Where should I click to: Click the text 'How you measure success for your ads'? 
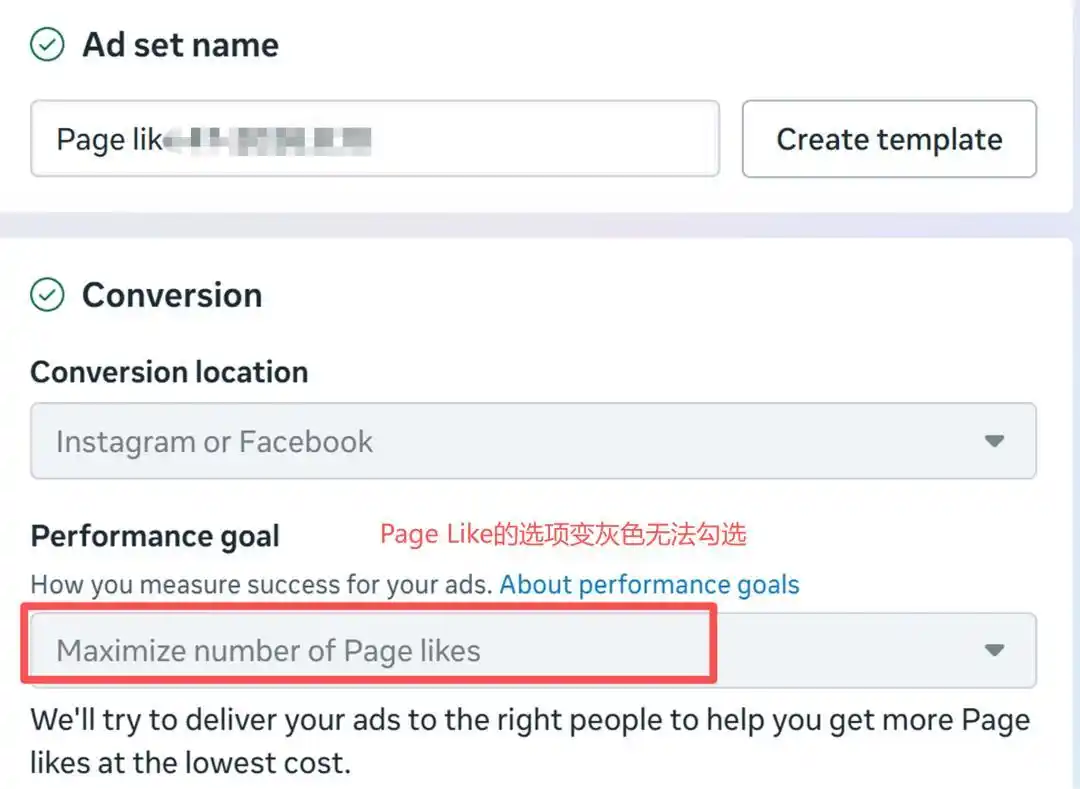pyautogui.click(x=261, y=585)
